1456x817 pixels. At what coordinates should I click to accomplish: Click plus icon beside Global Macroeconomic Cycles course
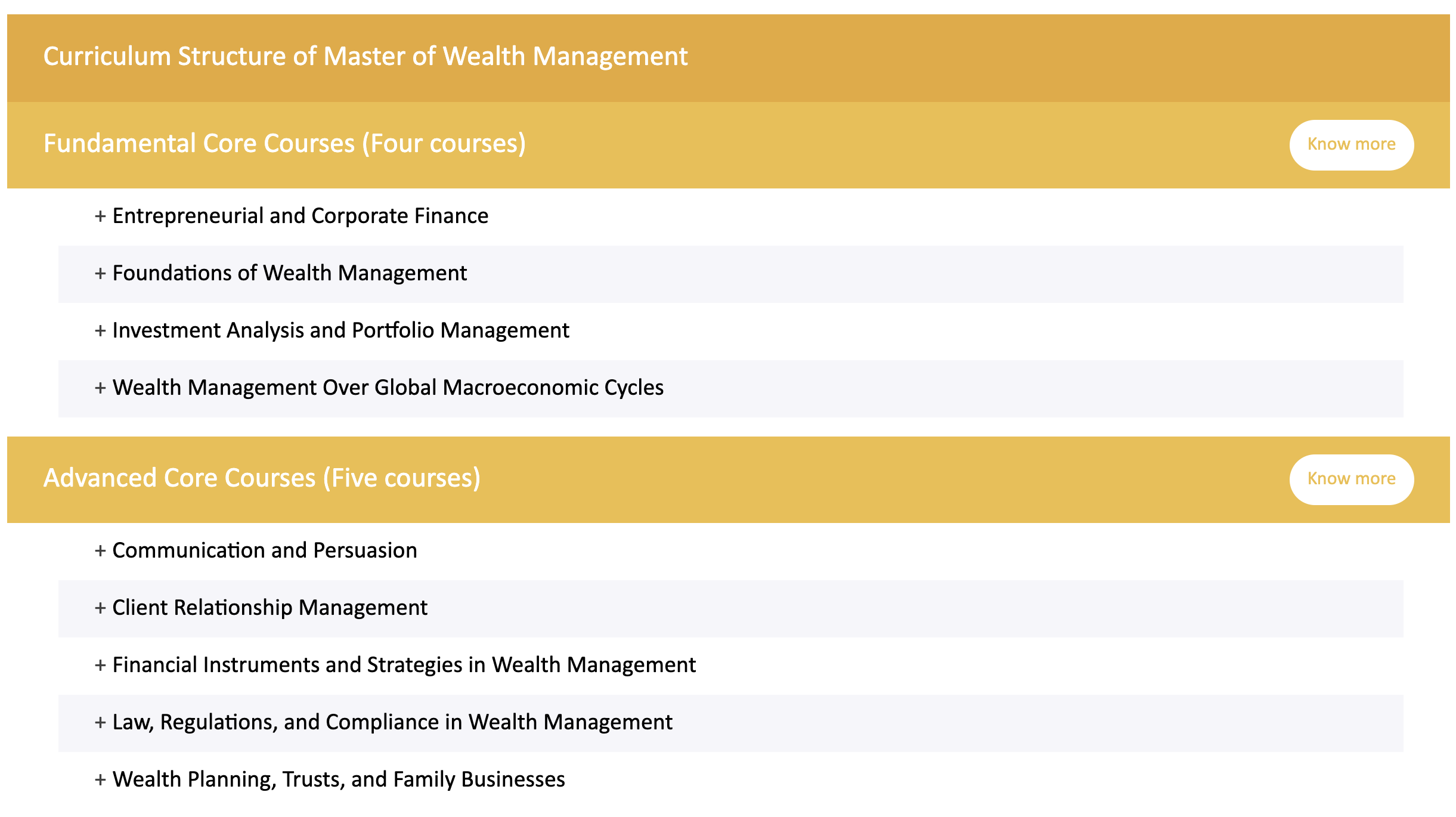100,388
